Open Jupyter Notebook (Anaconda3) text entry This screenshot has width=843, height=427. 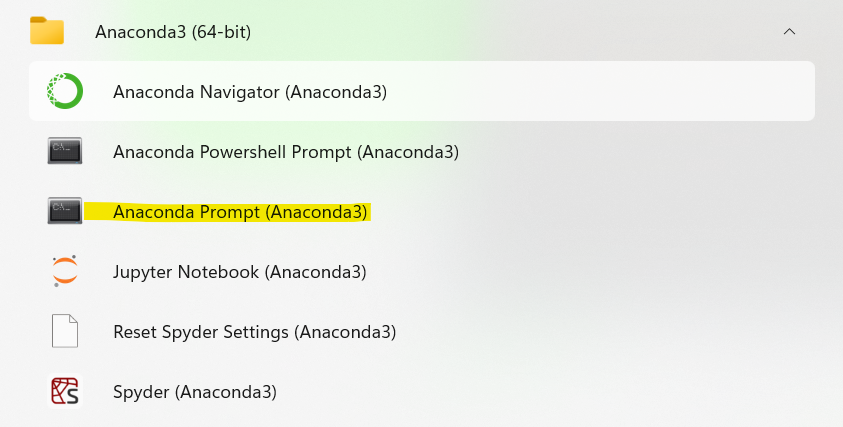click(240, 272)
